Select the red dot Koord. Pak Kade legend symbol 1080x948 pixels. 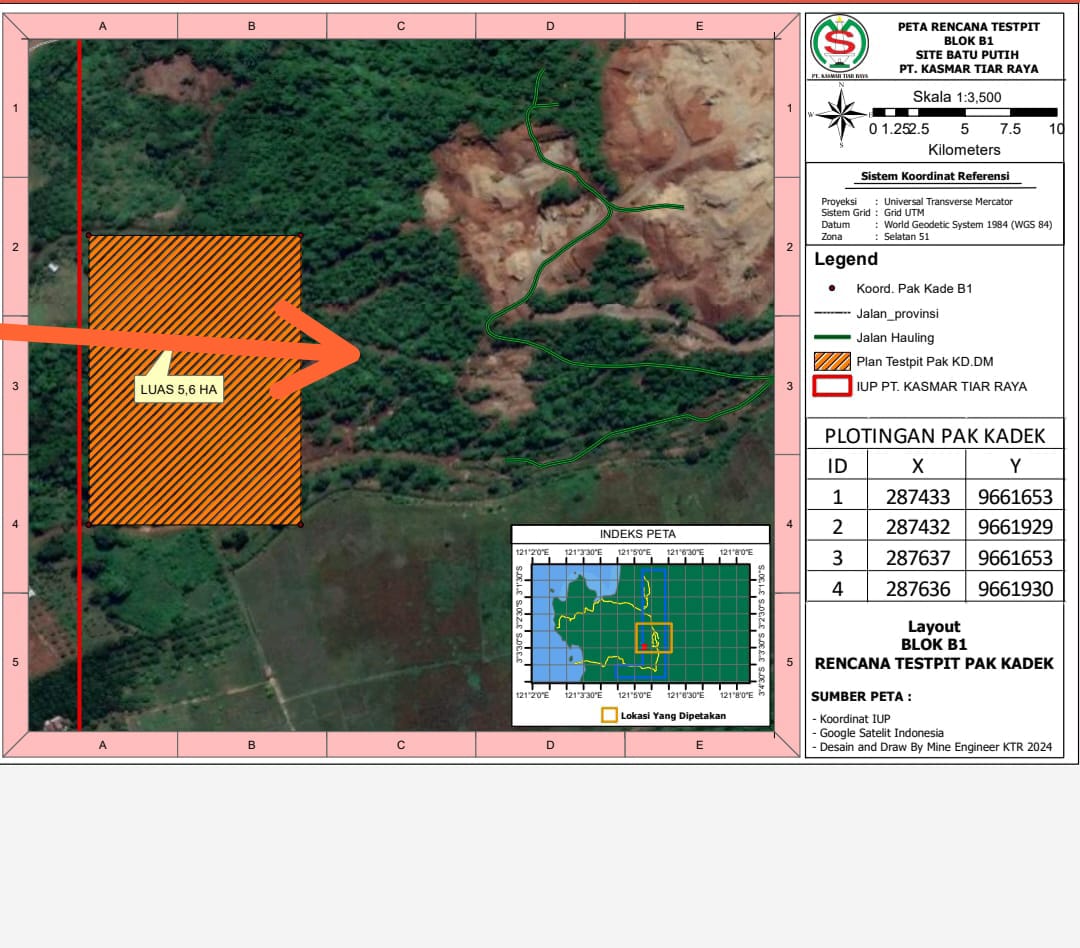(x=832, y=288)
